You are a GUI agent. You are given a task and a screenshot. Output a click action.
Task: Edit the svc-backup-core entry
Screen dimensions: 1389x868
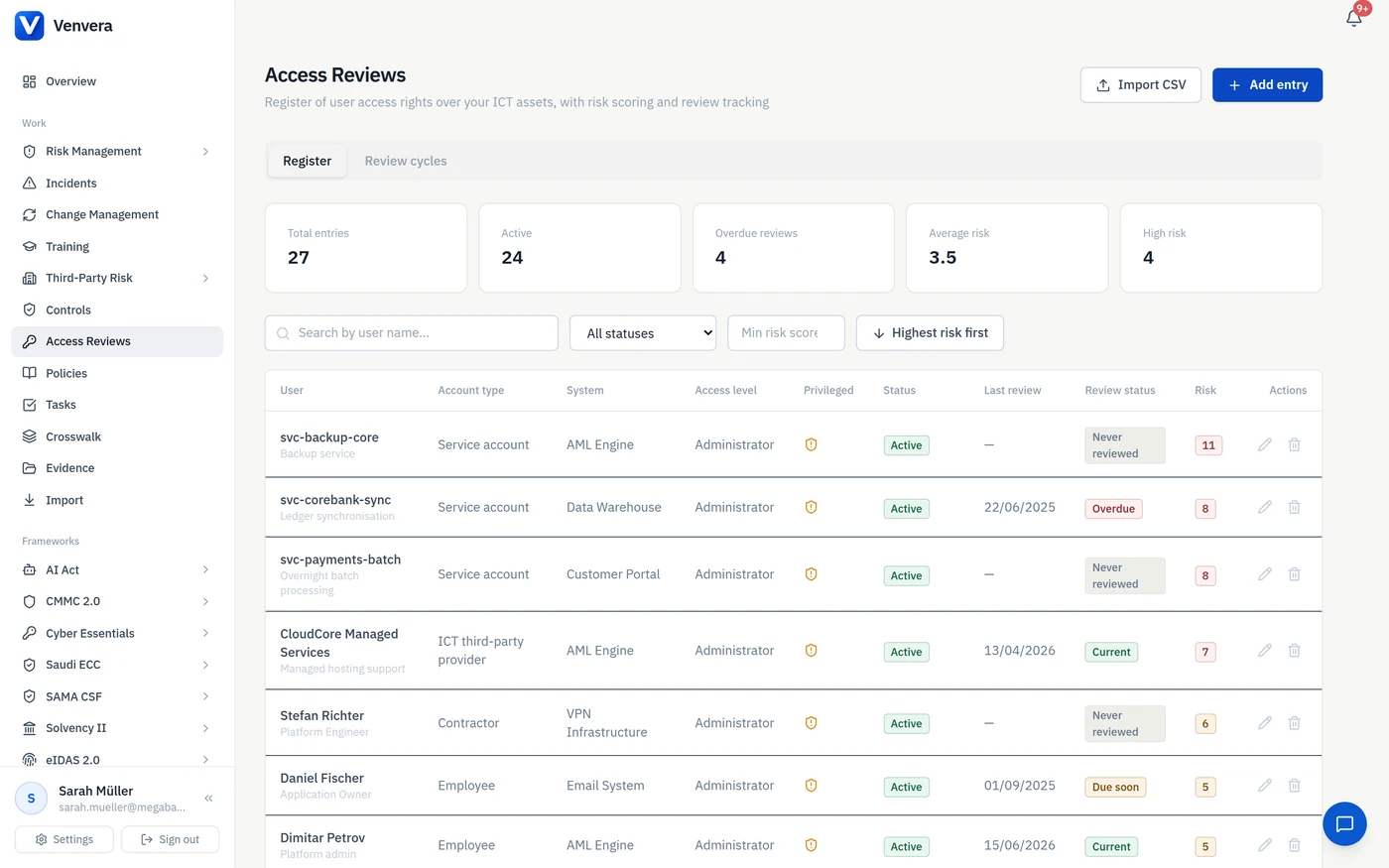1265,444
